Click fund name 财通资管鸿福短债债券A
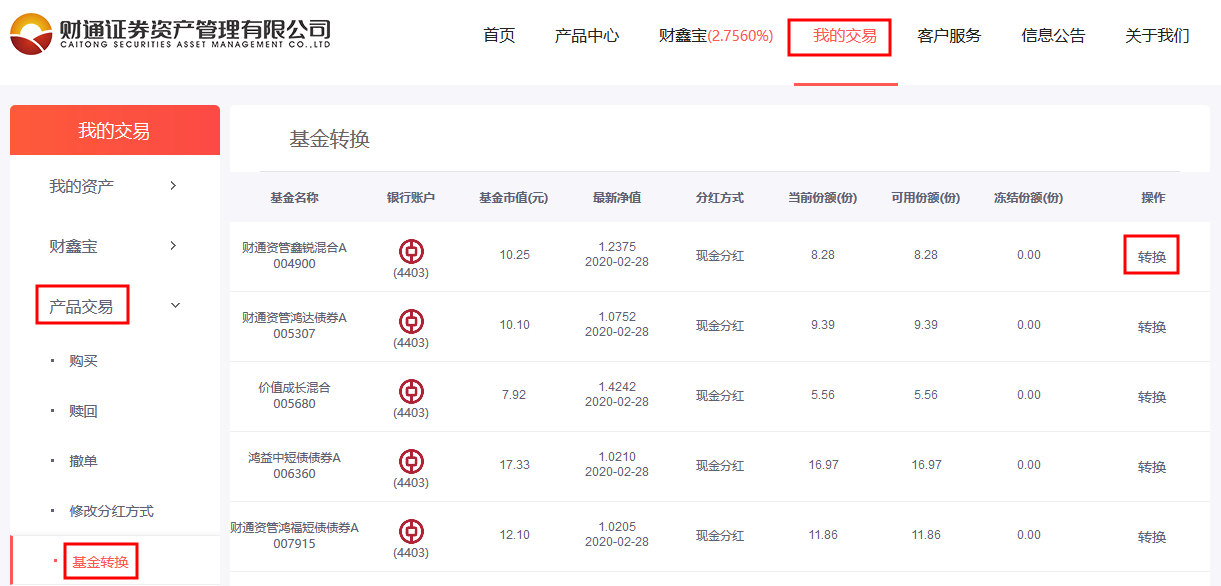The width and height of the screenshot is (1221, 586). click(294, 527)
